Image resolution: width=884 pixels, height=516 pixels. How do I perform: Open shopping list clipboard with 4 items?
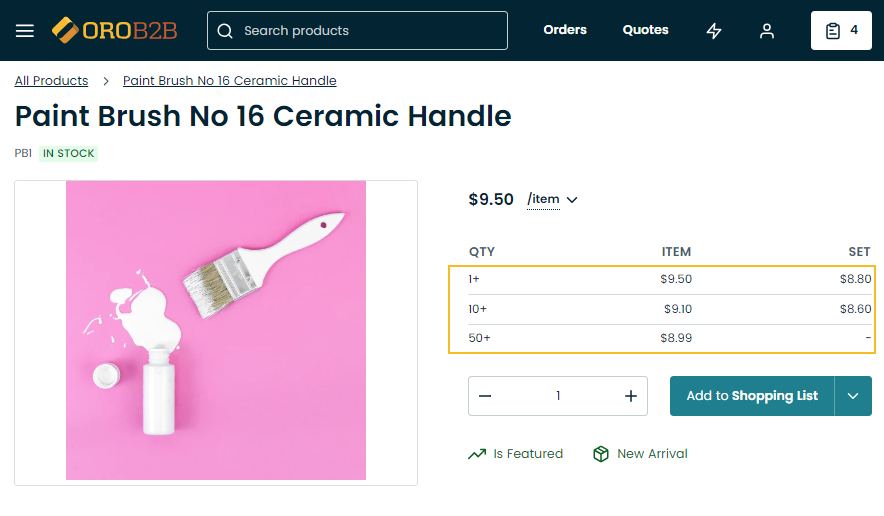[x=842, y=31]
